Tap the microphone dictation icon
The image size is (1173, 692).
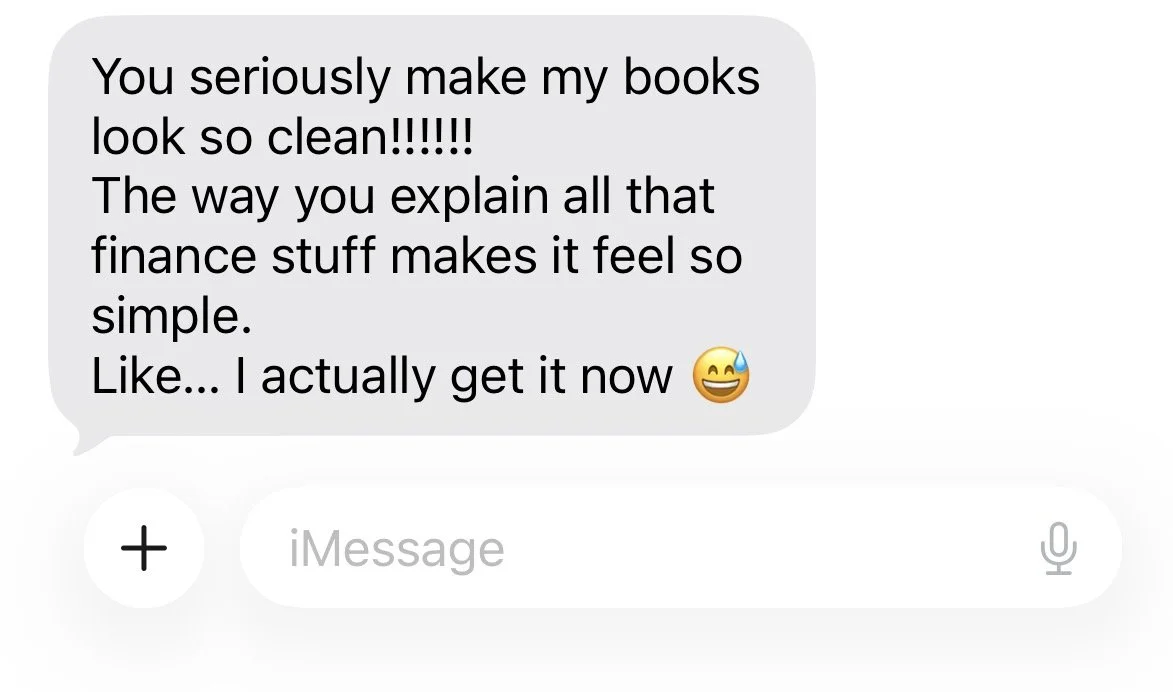click(1059, 548)
